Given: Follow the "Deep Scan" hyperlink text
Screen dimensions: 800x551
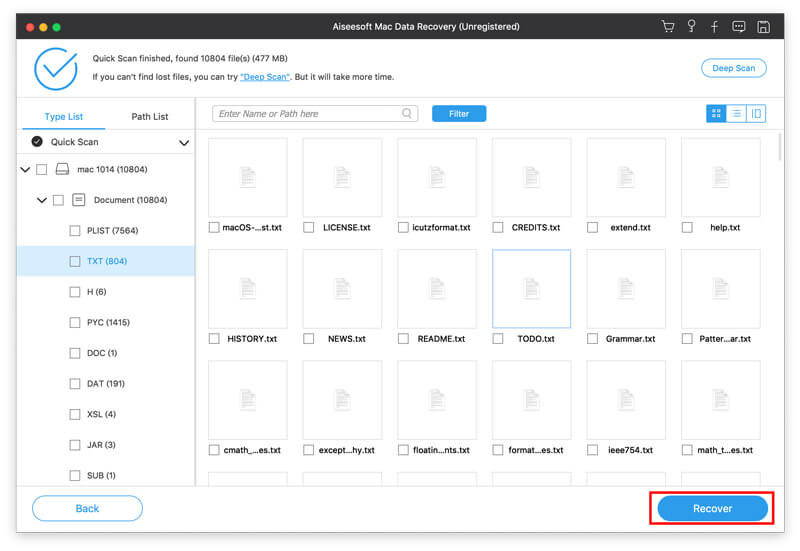Looking at the screenshot, I should point(265,77).
